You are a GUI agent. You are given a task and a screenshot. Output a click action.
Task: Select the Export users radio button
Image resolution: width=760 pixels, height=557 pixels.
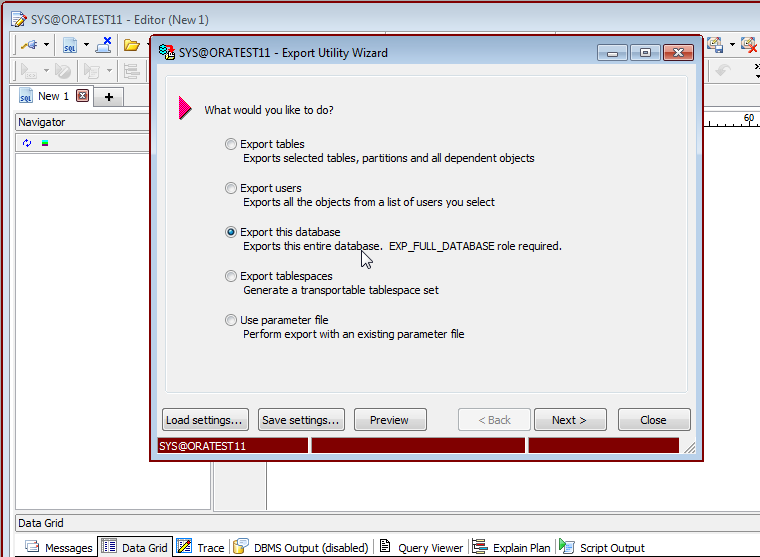click(232, 188)
